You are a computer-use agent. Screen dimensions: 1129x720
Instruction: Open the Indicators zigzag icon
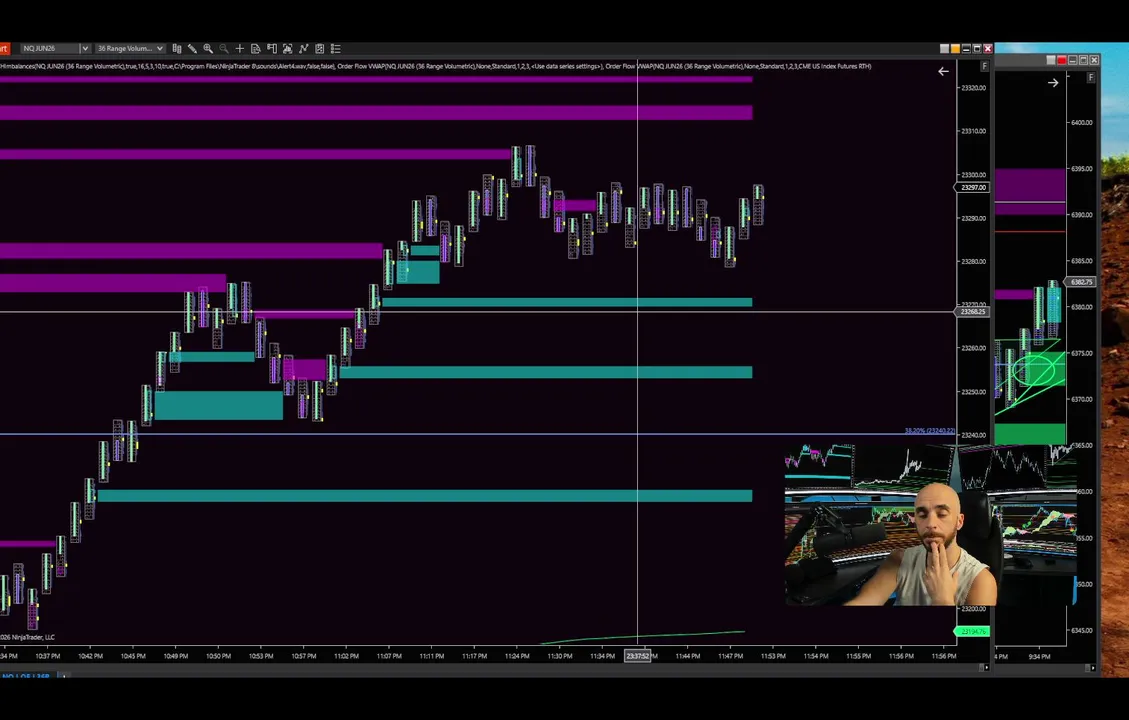tap(303, 48)
